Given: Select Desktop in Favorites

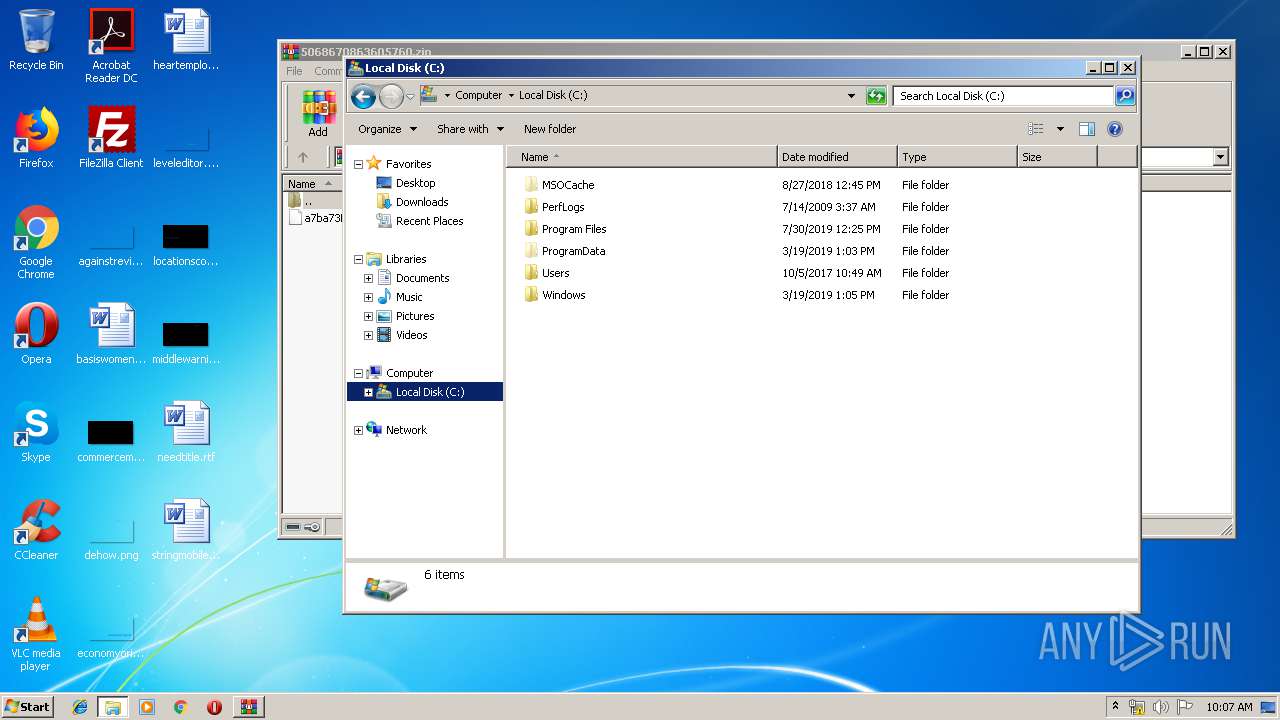Looking at the screenshot, I should tap(415, 183).
